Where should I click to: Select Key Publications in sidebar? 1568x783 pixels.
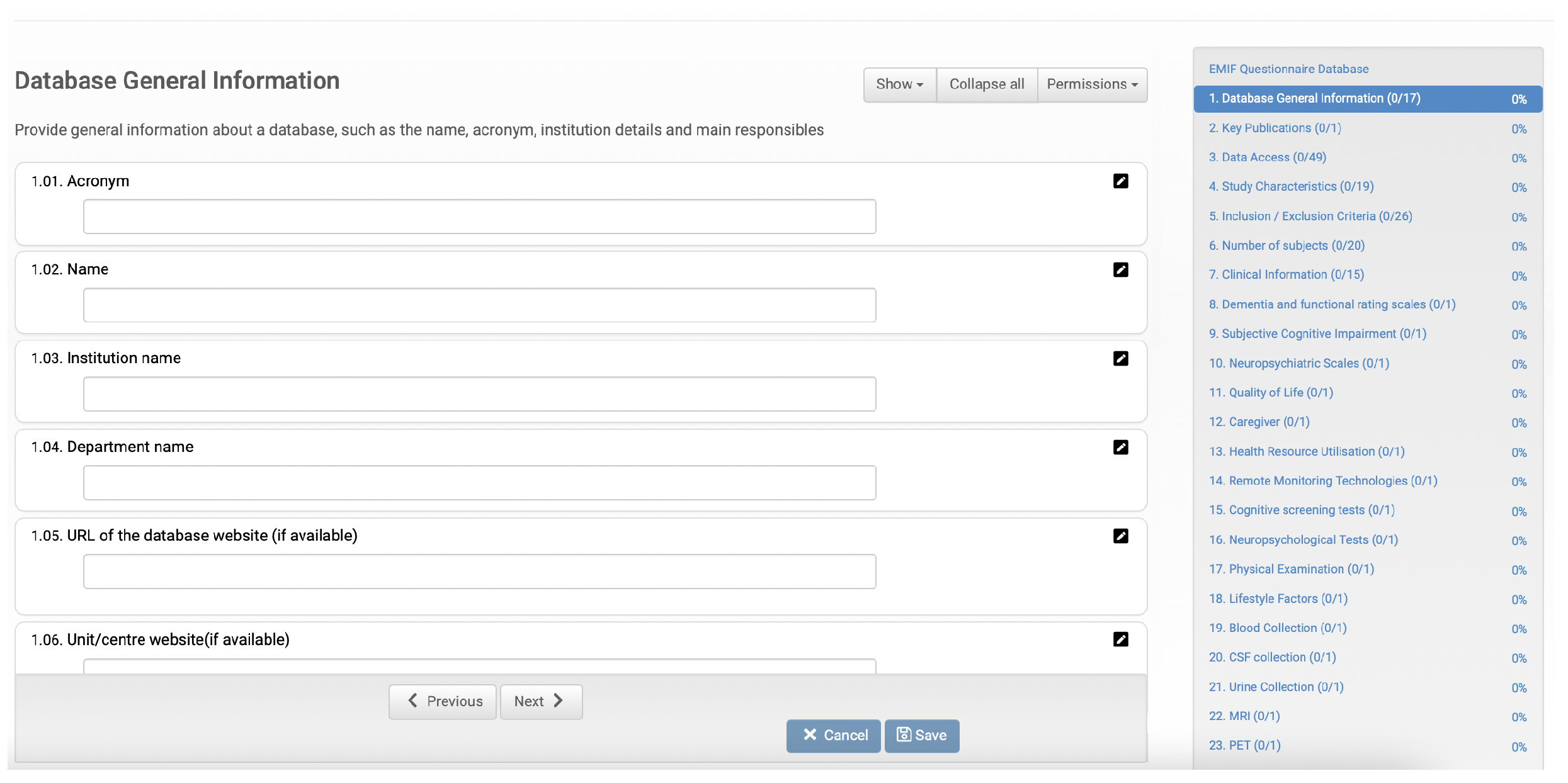(x=1275, y=128)
